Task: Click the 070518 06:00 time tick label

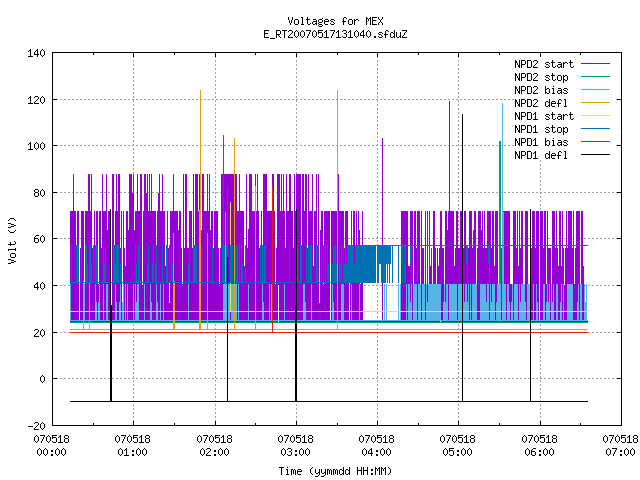Action: 539,446
